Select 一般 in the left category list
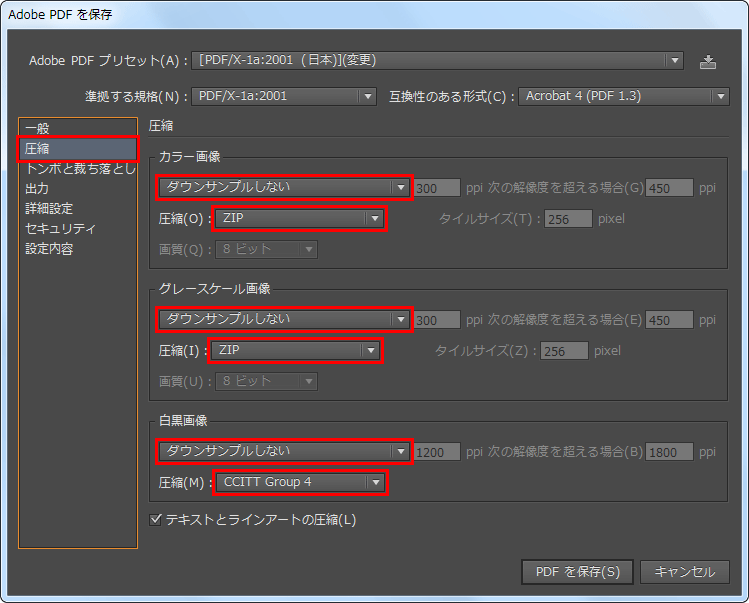This screenshot has height=603, width=749. (78, 128)
